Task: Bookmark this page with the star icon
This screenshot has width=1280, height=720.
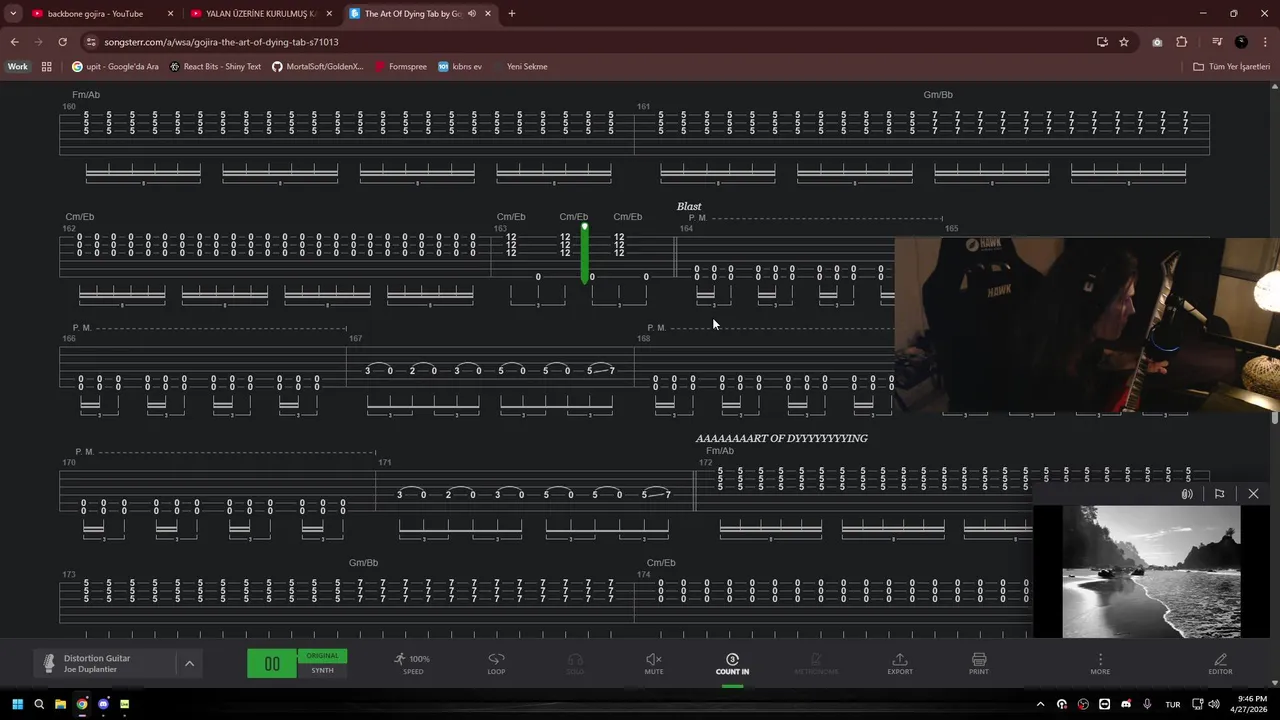Action: 1124,42
